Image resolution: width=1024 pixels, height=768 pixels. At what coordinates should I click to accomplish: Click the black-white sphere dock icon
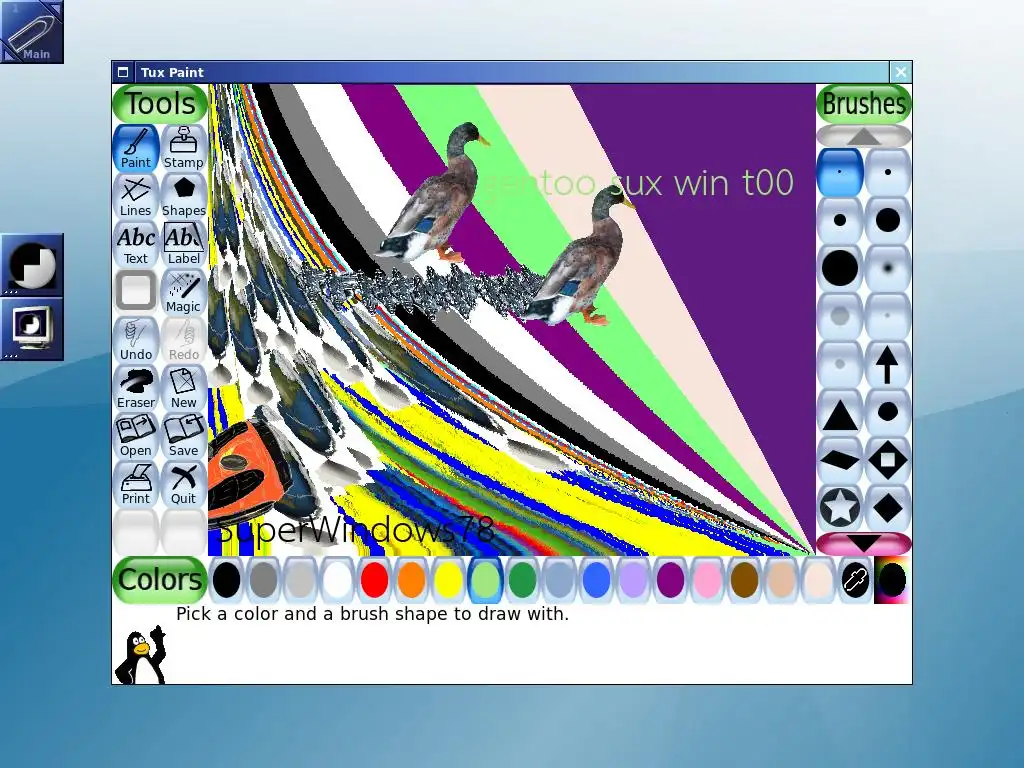point(31,264)
